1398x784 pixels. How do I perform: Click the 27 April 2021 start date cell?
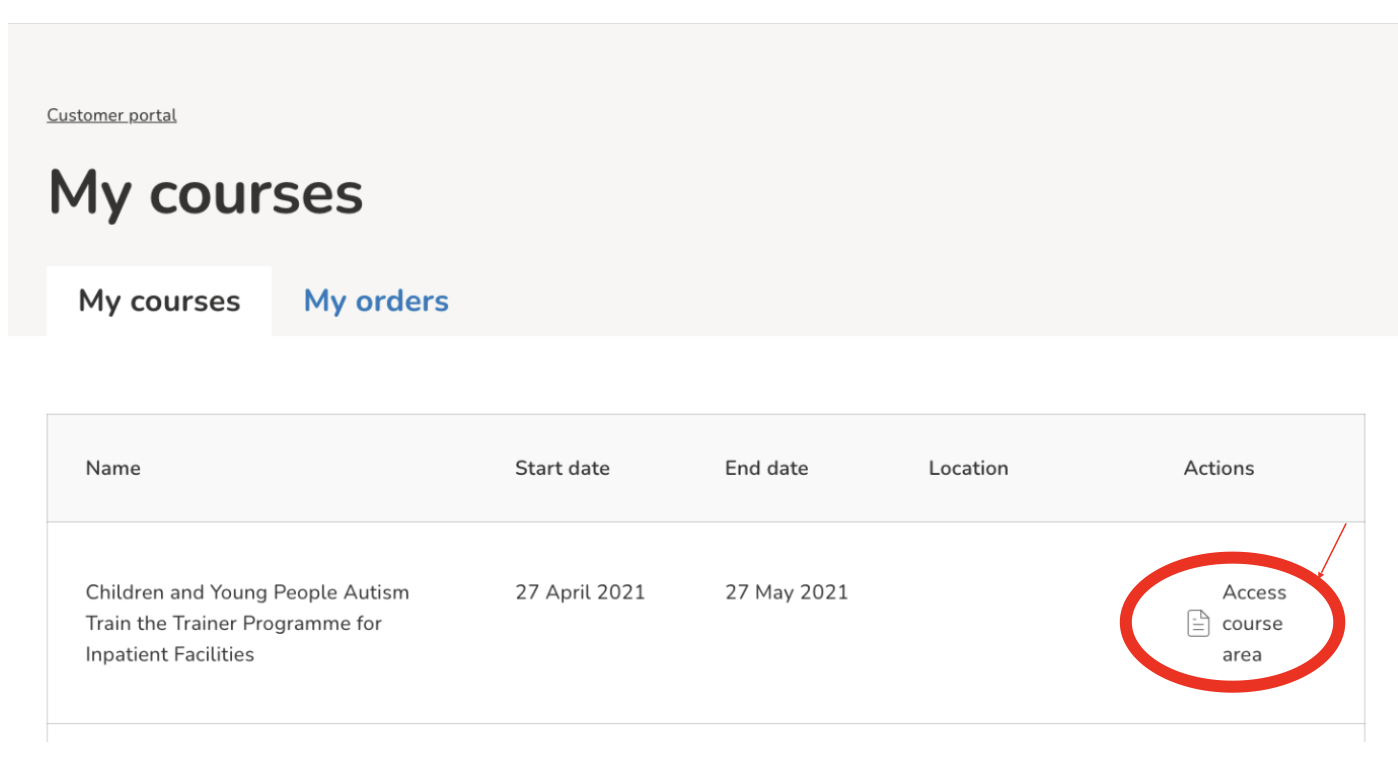pyautogui.click(x=580, y=592)
